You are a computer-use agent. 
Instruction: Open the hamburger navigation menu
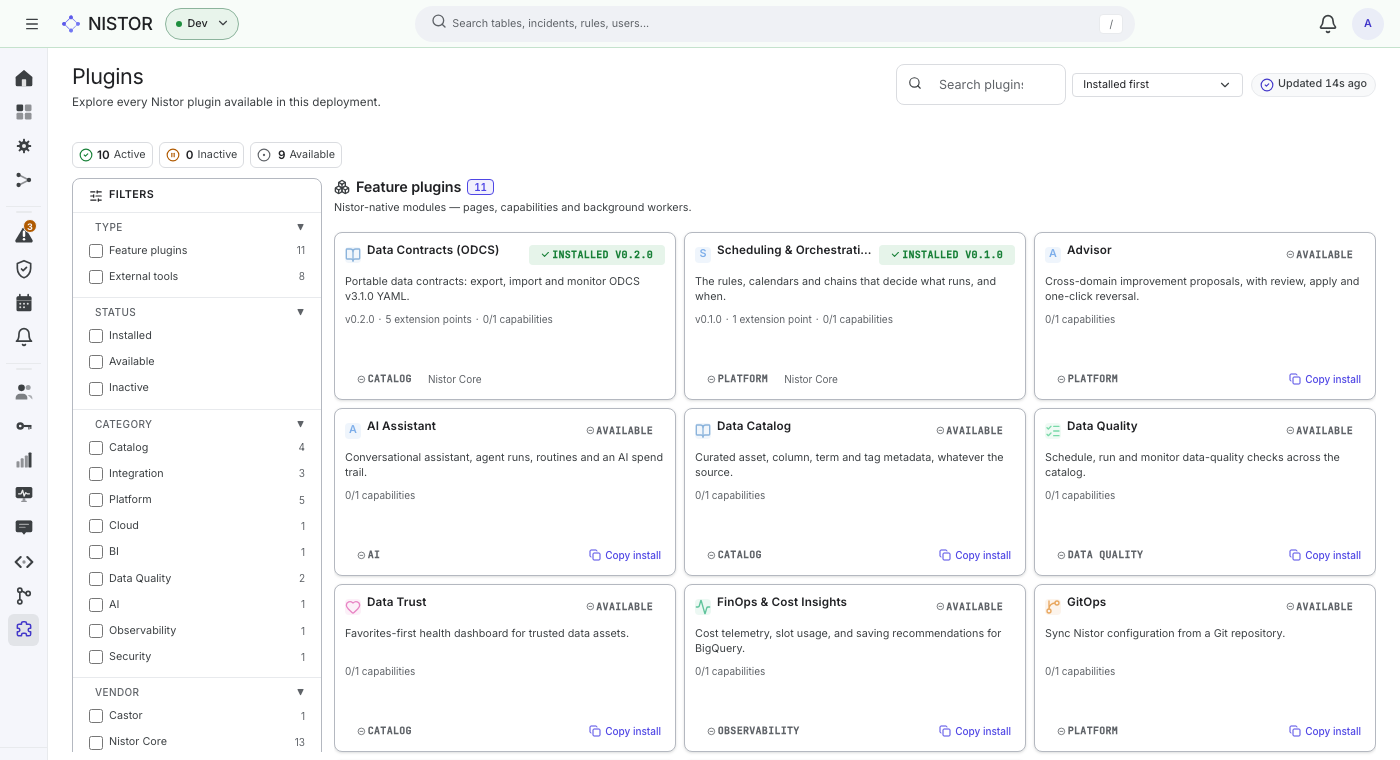(32, 24)
